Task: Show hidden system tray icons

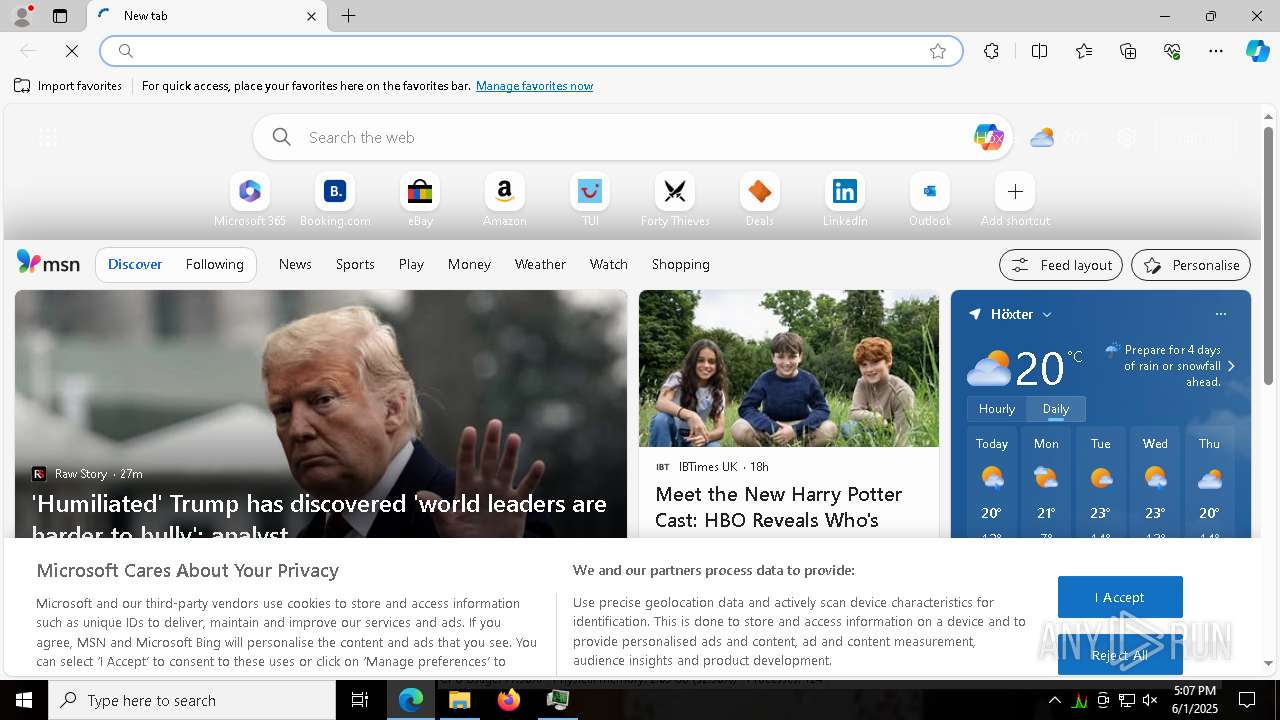Action: [1054, 700]
